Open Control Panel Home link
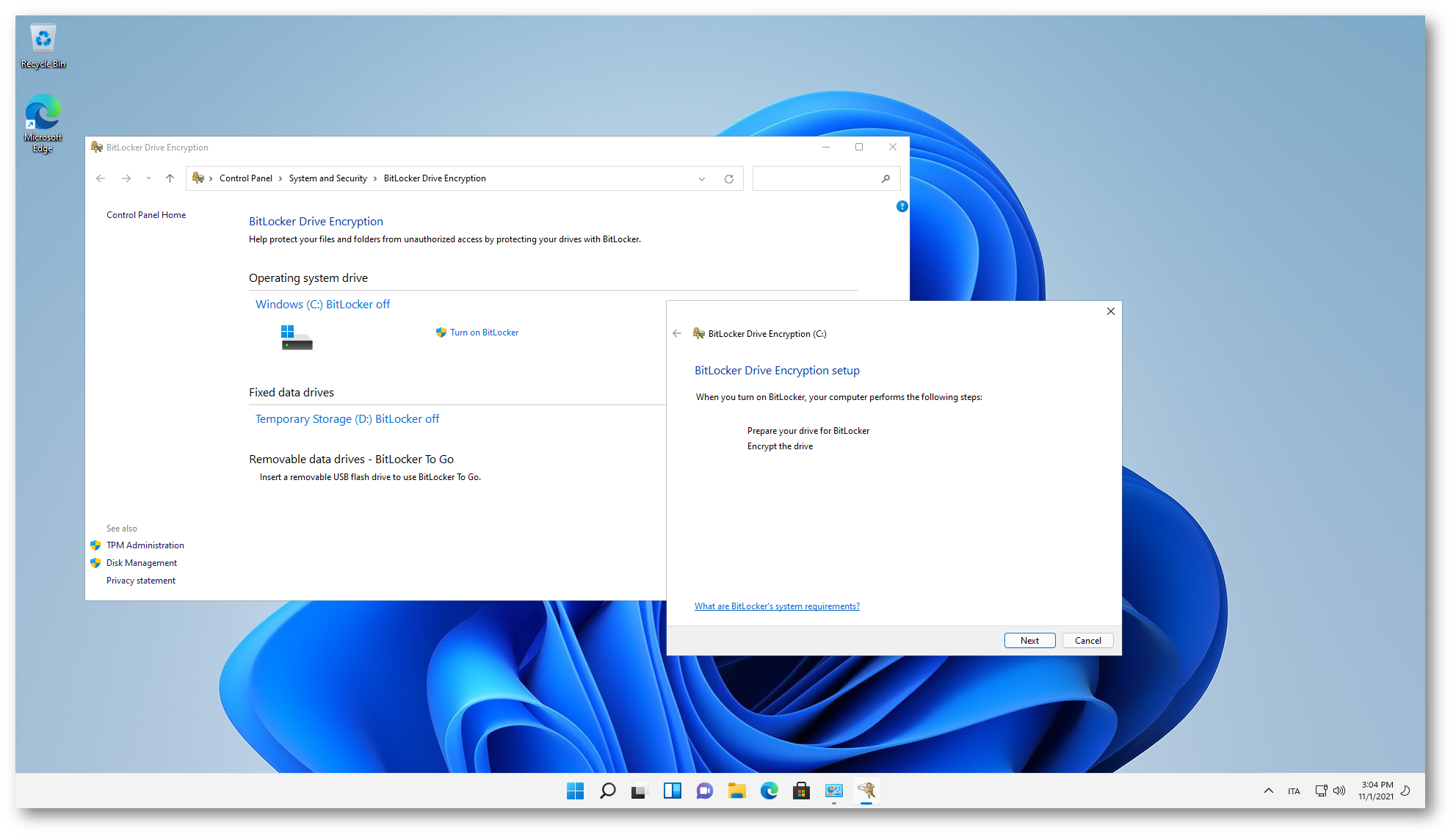Screen dimensions: 1456x839 point(146,215)
